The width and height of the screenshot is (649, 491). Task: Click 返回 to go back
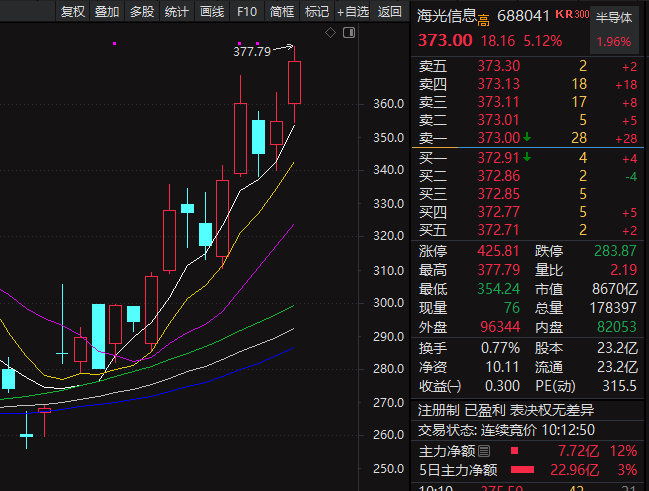coord(389,12)
